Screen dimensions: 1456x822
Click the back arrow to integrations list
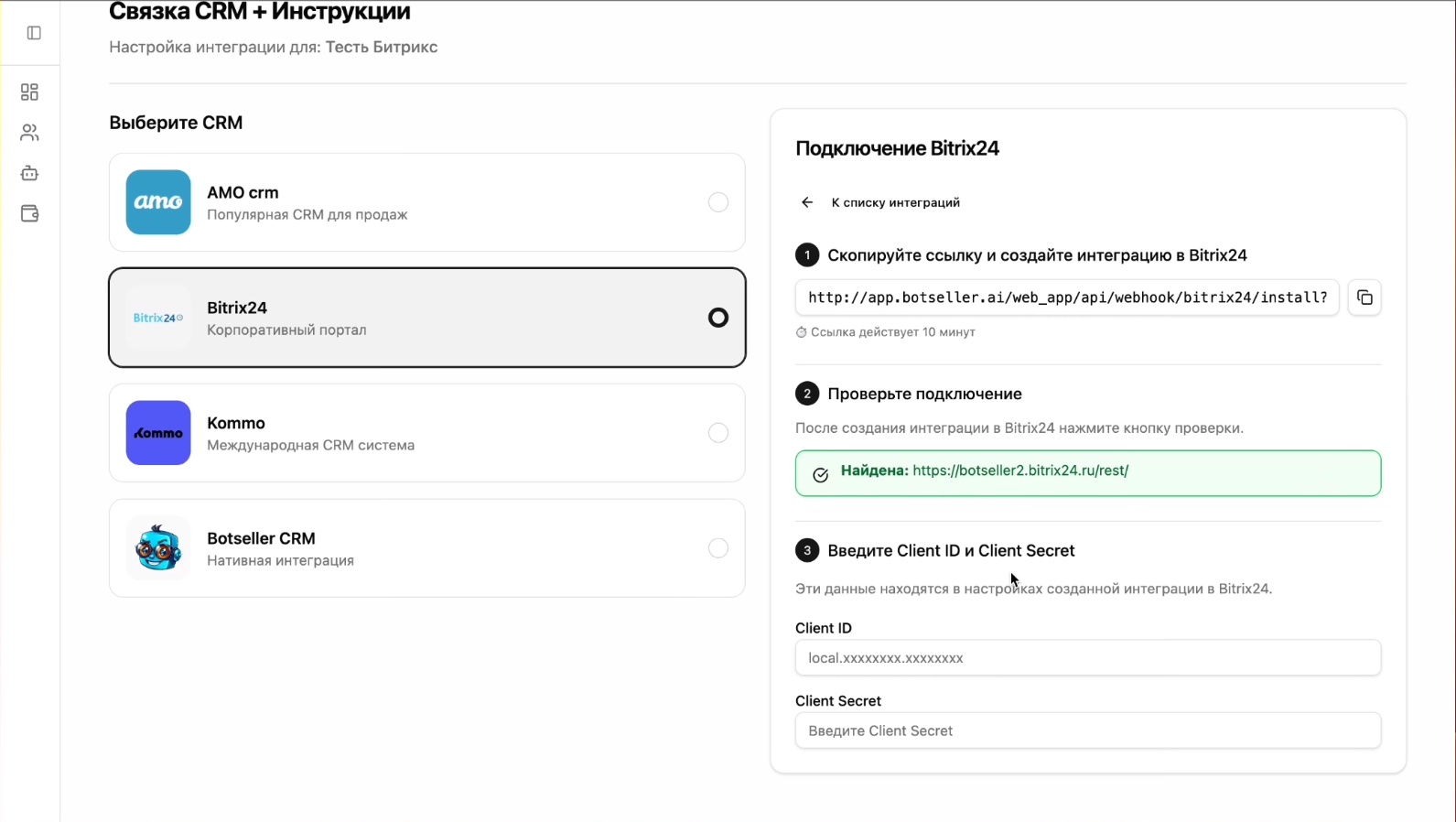[807, 202]
